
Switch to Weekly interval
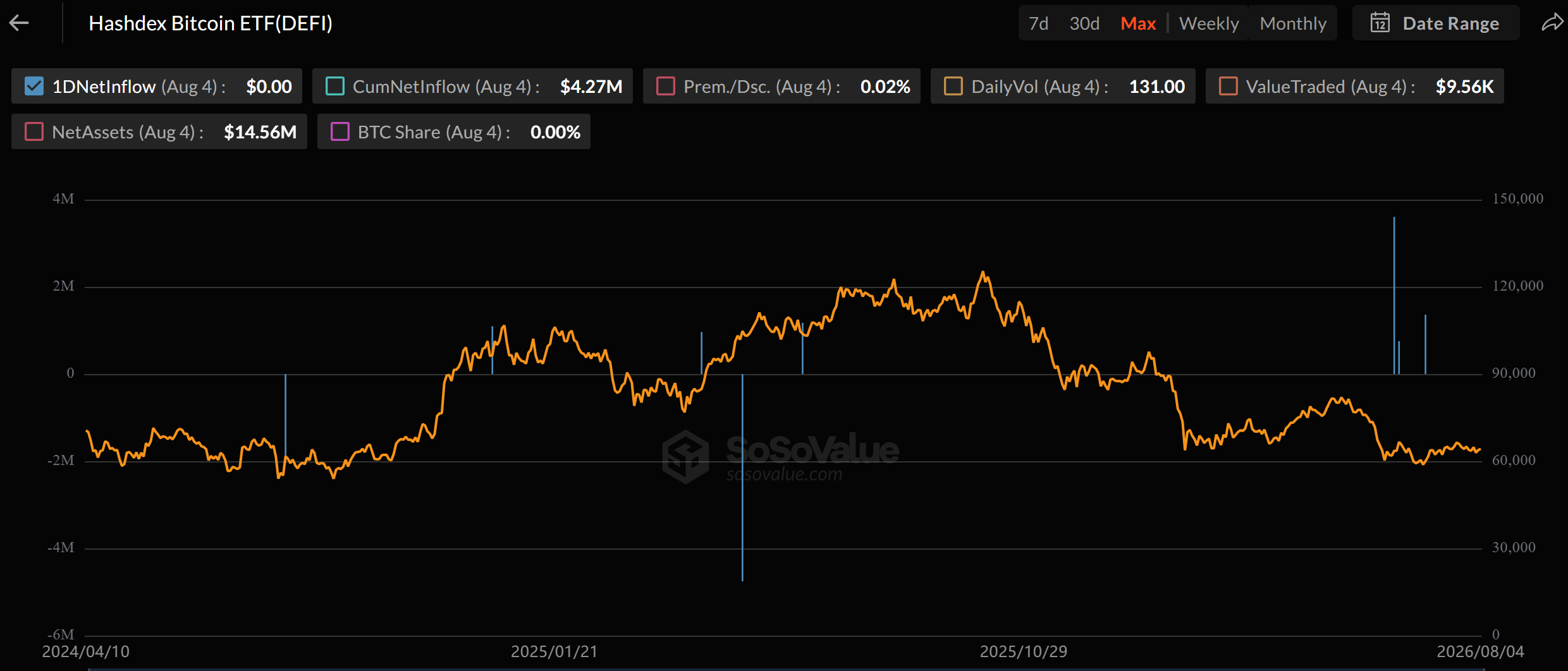tap(1209, 23)
